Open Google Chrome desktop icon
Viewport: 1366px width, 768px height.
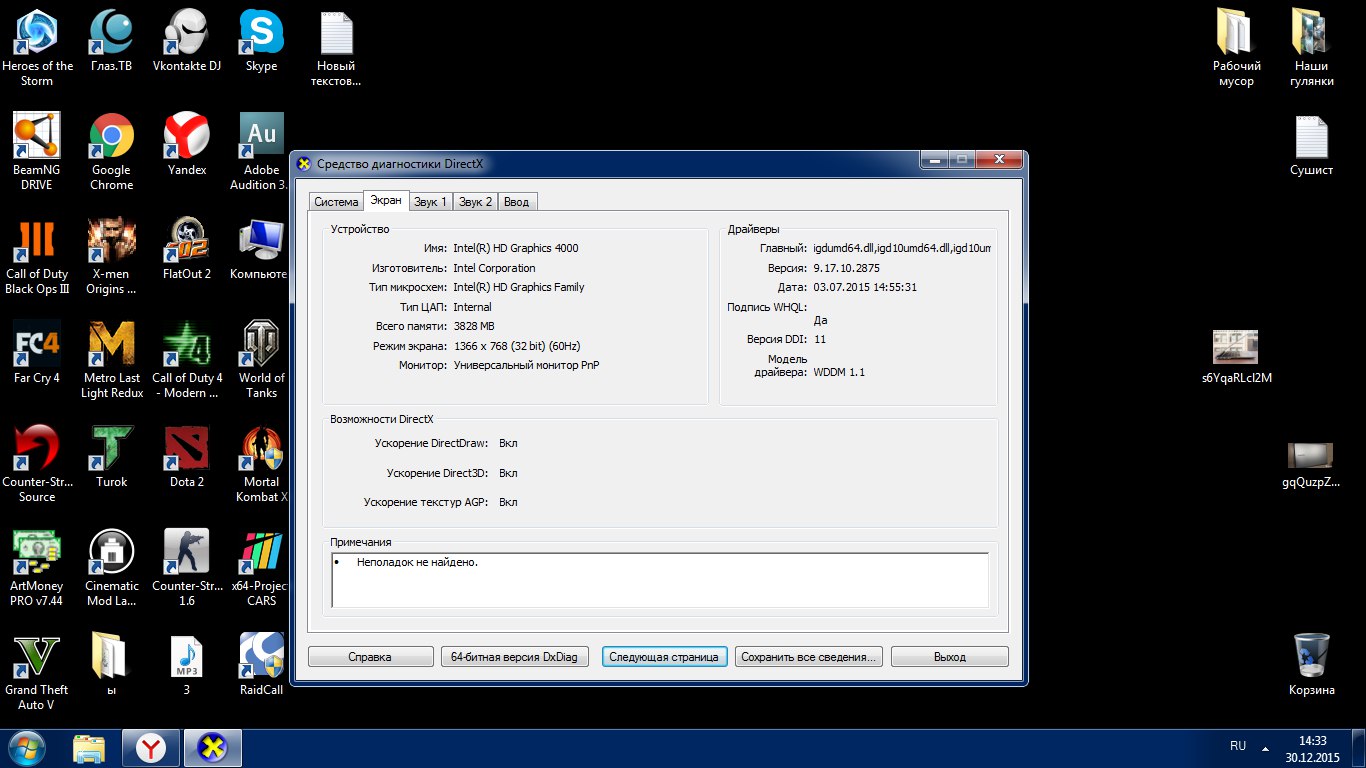point(111,152)
